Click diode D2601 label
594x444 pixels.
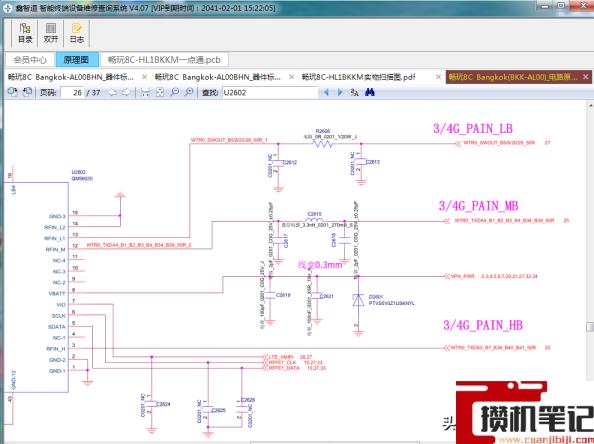(376, 297)
